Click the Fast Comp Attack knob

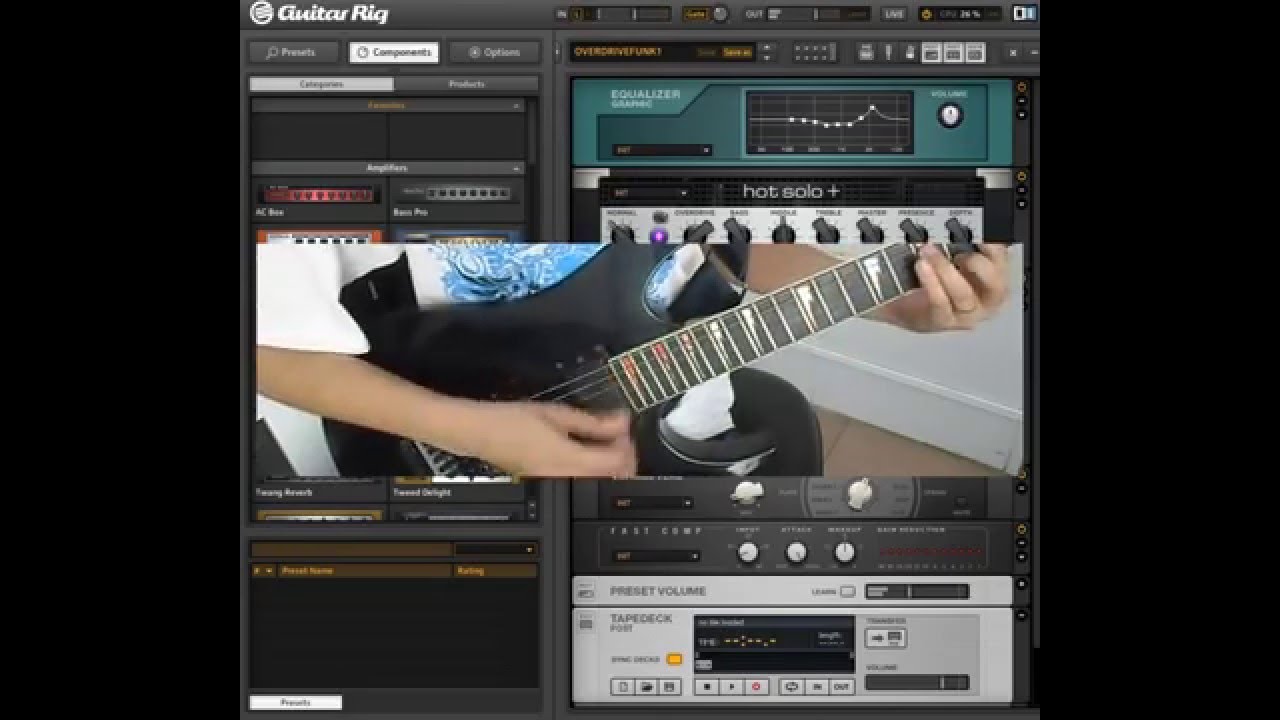[796, 552]
